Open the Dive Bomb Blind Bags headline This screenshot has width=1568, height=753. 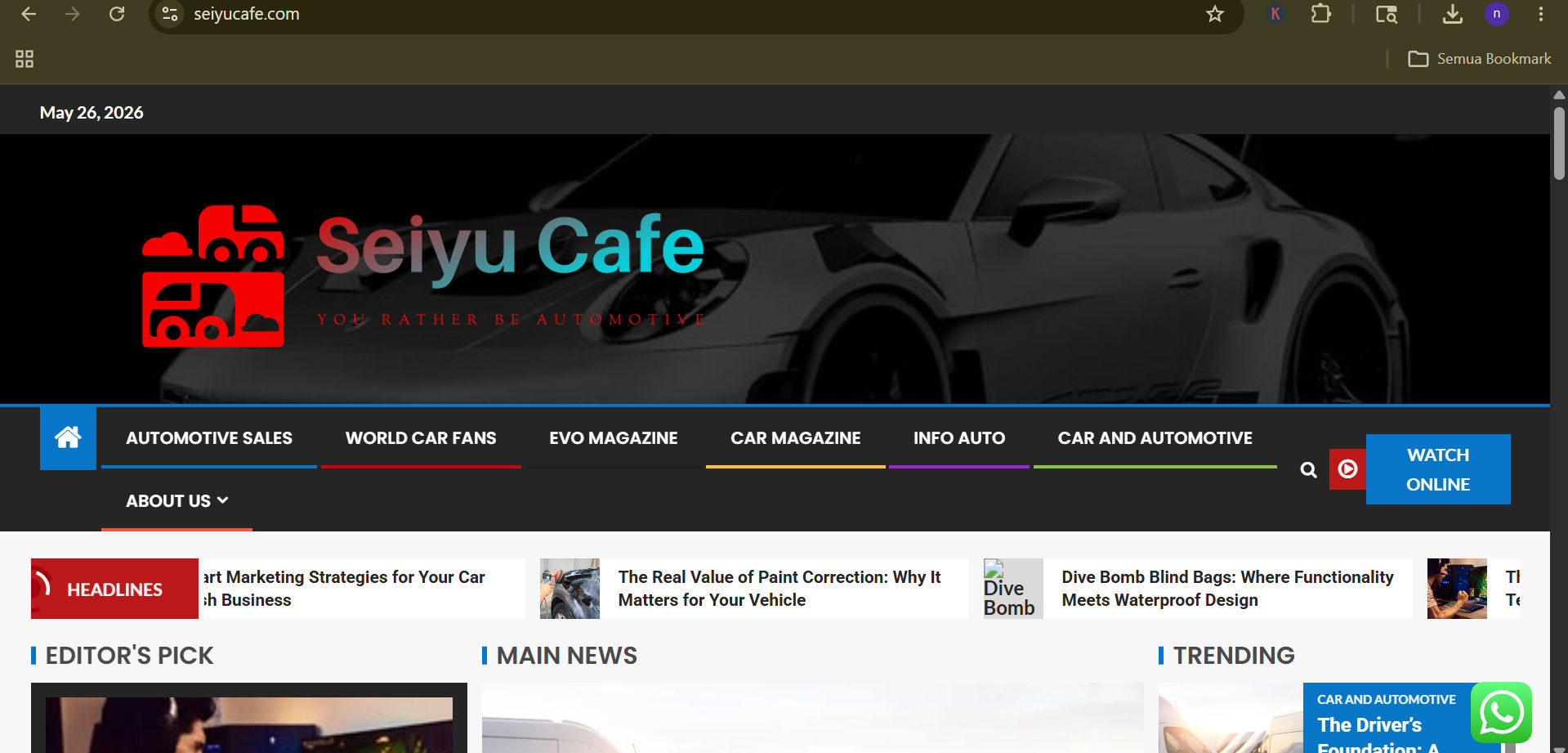[1227, 589]
